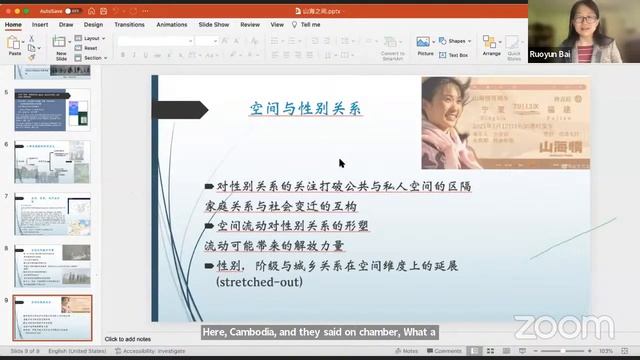Click the Reset button
The width and height of the screenshot is (640, 360).
point(86,48)
